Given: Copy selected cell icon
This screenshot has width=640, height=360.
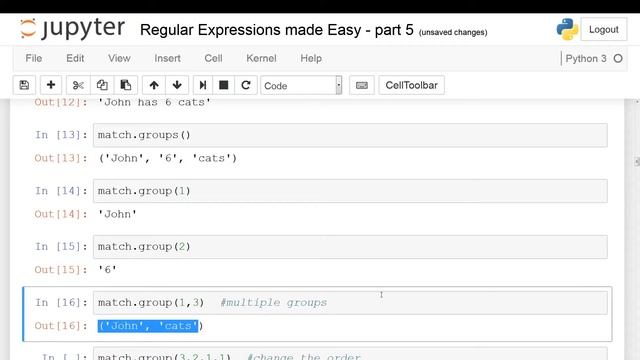Looking at the screenshot, I should 102,85.
